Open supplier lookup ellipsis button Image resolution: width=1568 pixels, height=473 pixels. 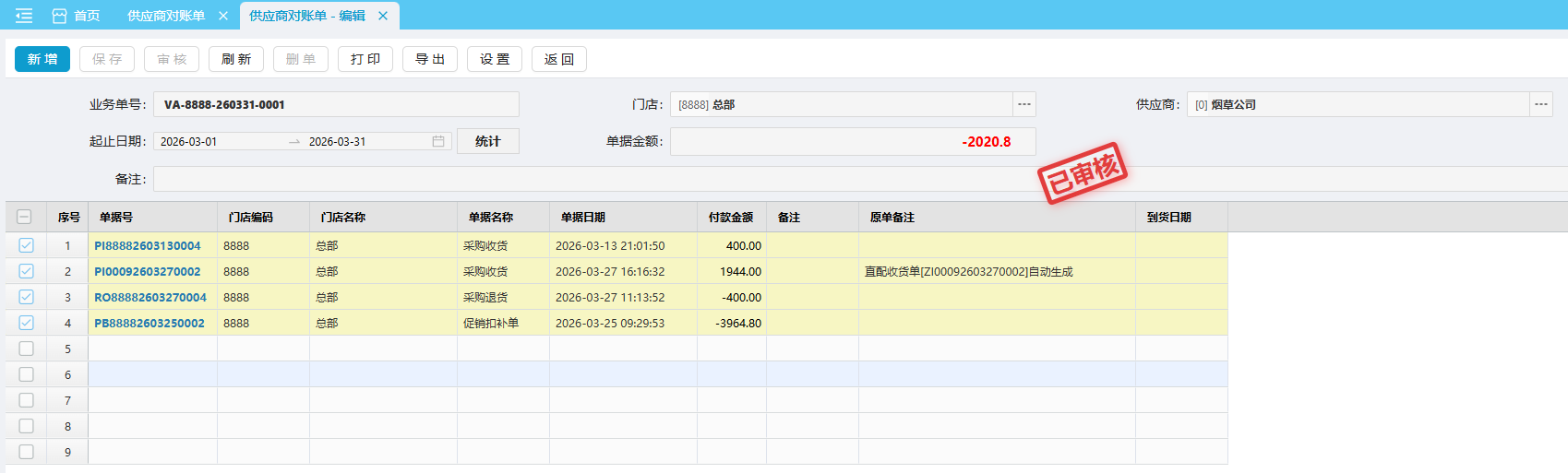(x=1541, y=104)
